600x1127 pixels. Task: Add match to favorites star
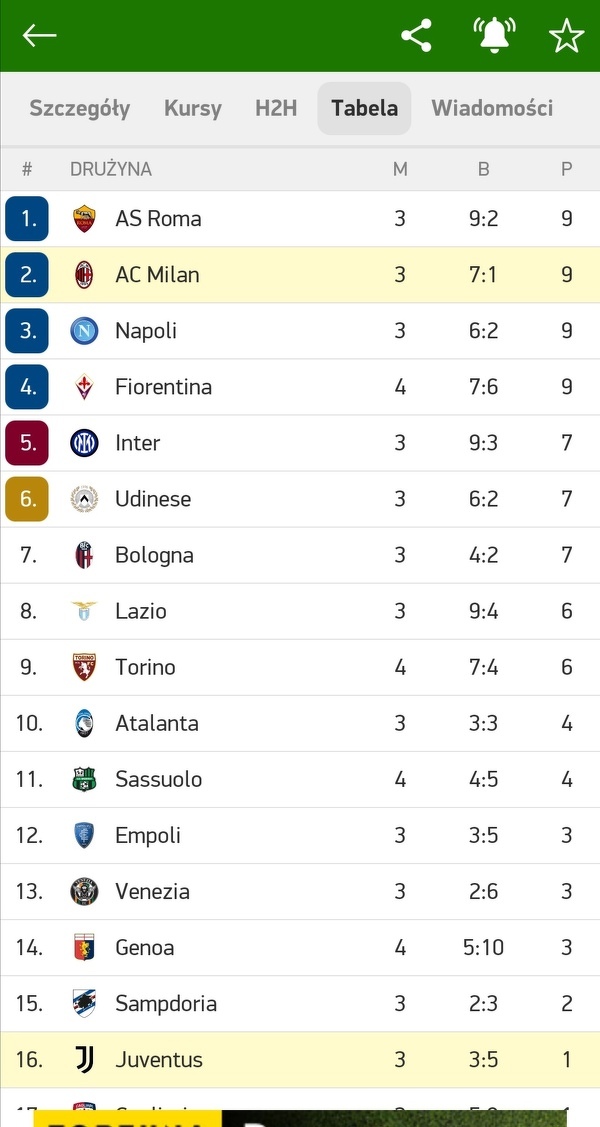click(x=566, y=36)
